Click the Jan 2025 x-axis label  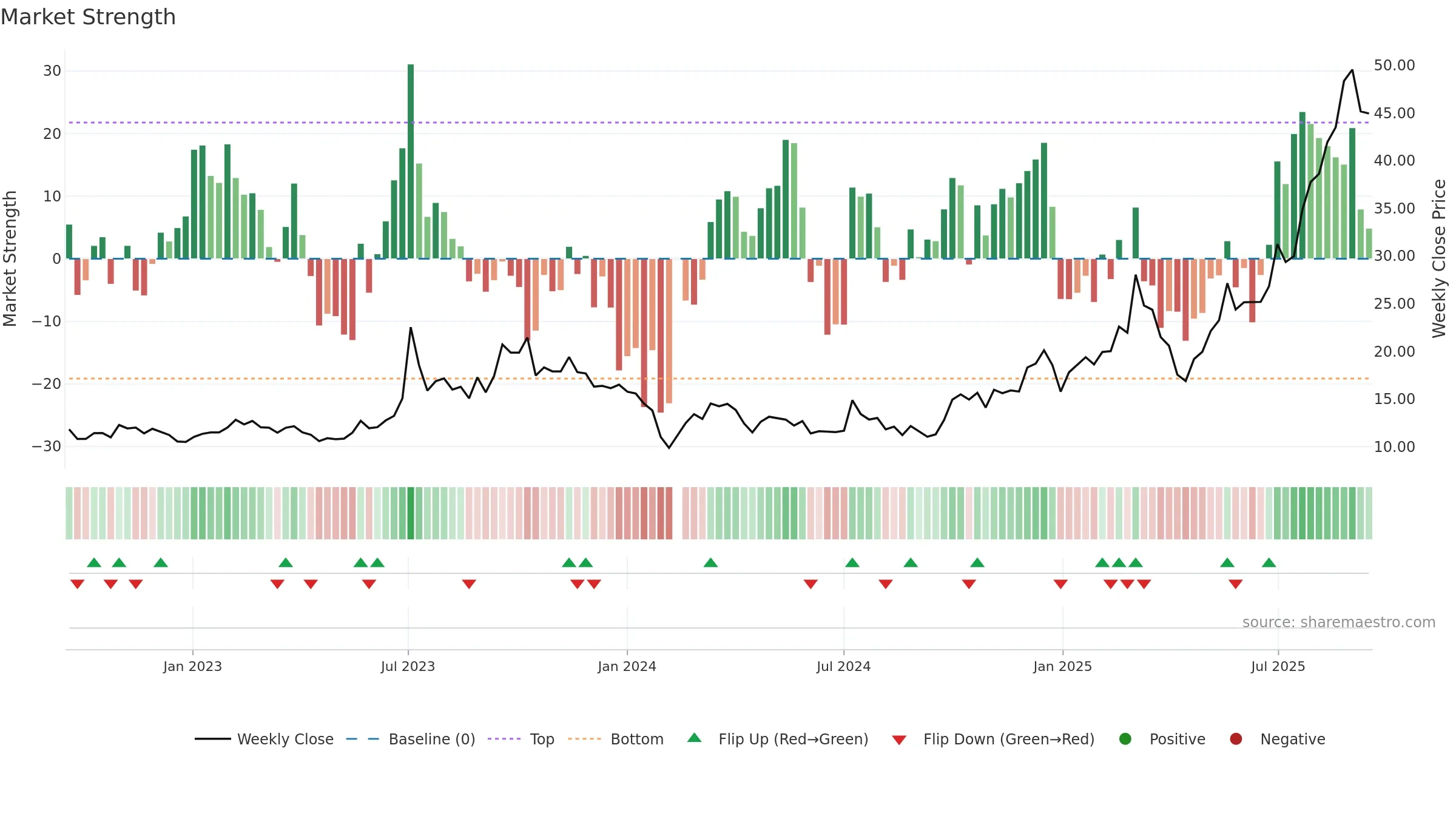1062,666
